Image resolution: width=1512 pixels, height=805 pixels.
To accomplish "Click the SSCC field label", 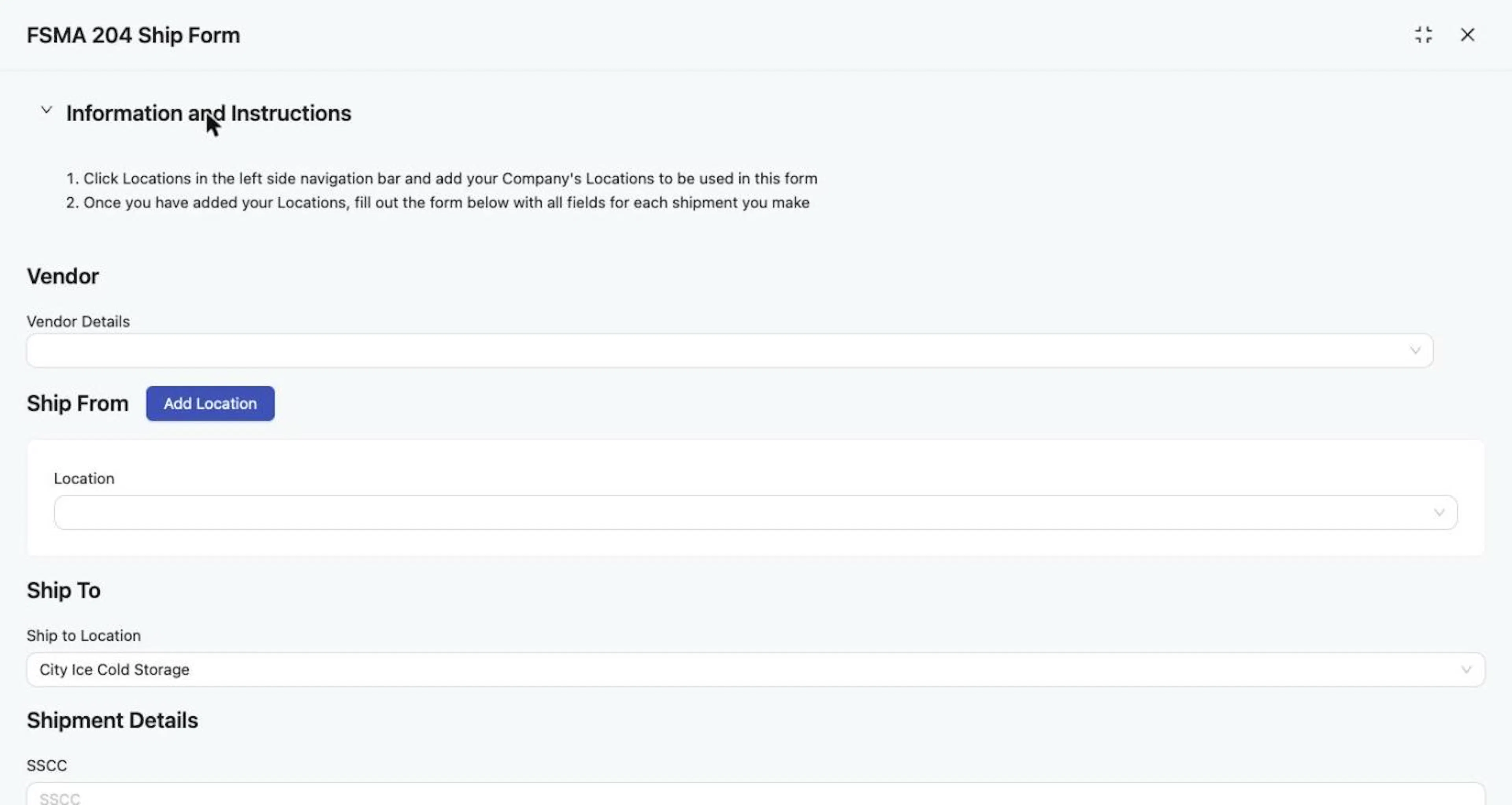I will coord(47,766).
